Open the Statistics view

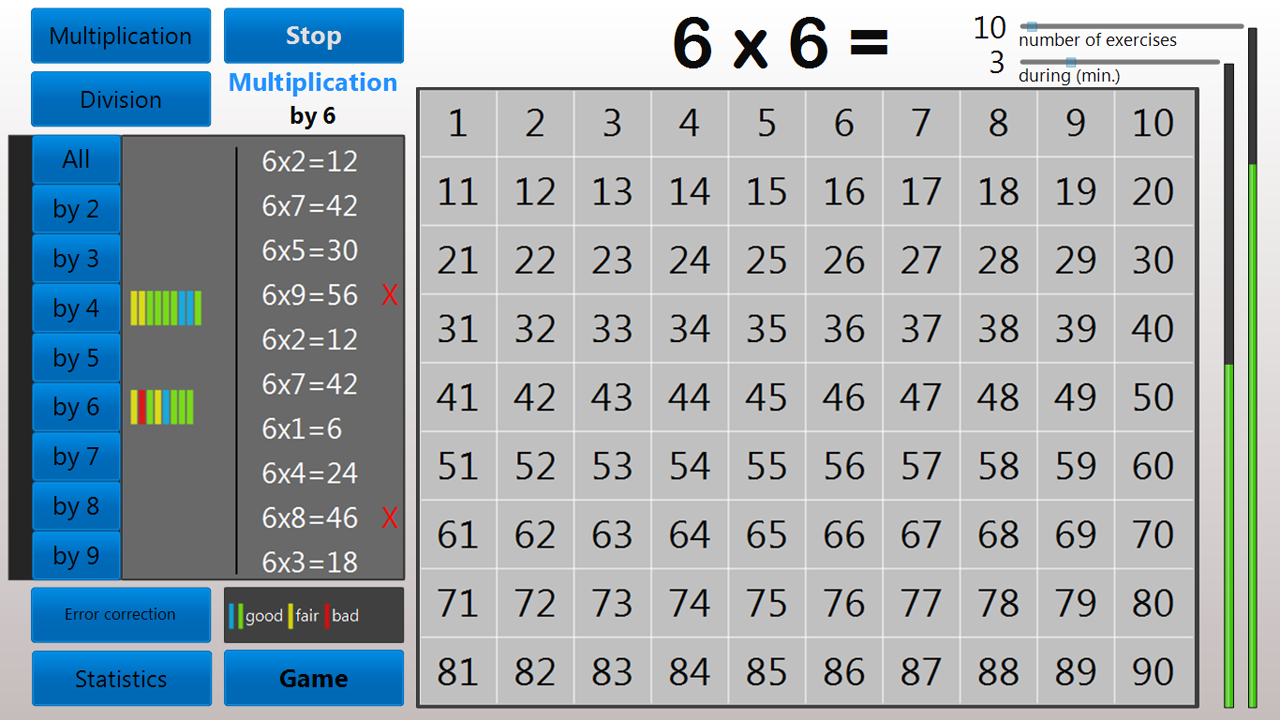[121, 678]
